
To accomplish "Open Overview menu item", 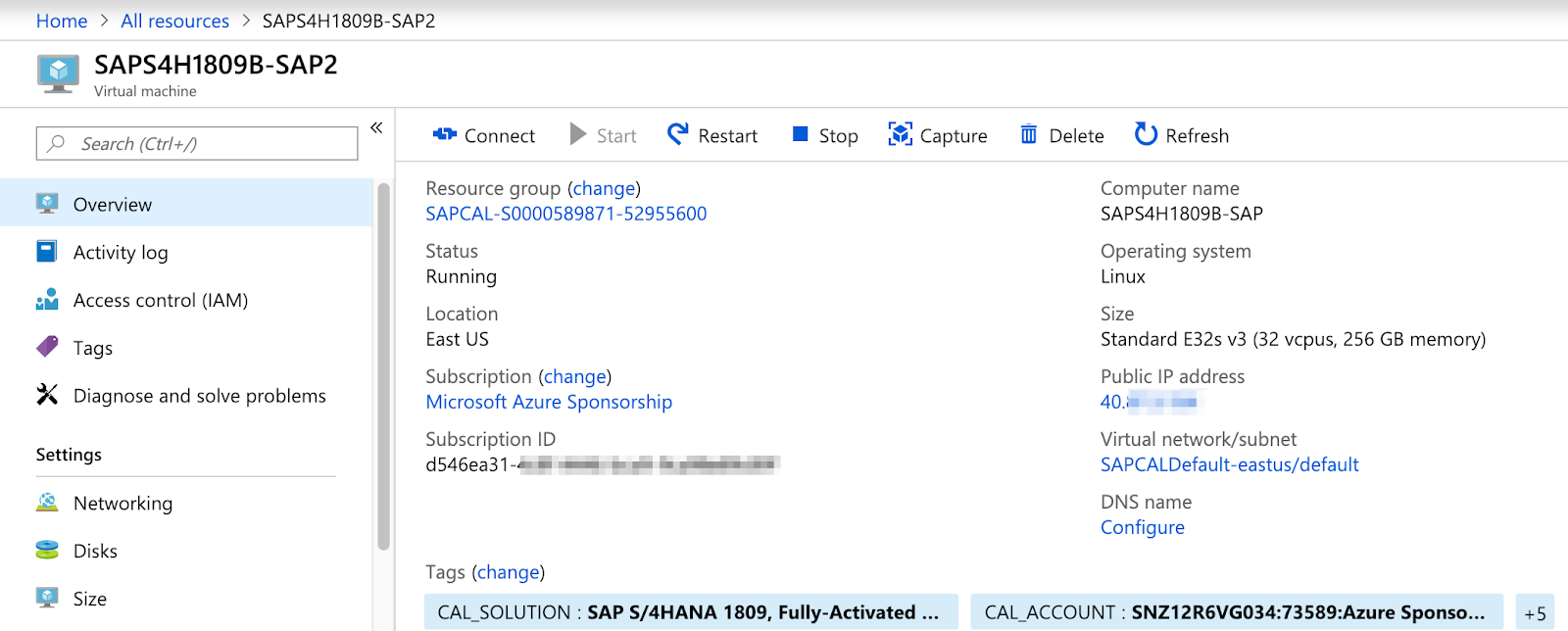I will (x=186, y=204).
